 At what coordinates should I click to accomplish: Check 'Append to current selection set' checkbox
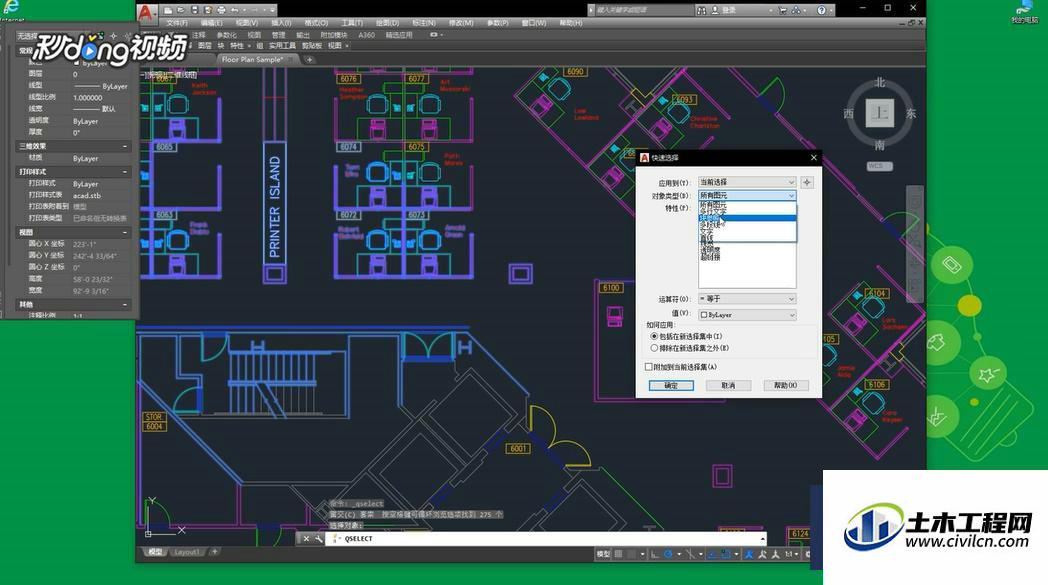[x=648, y=367]
